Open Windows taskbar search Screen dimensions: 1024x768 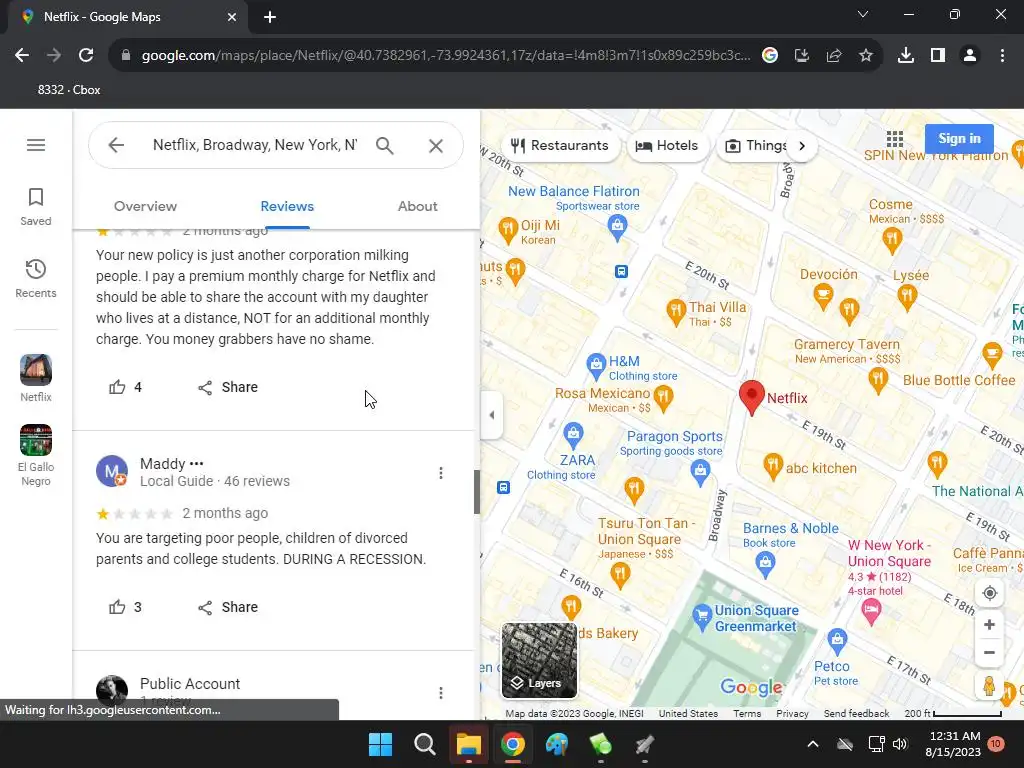pos(424,744)
